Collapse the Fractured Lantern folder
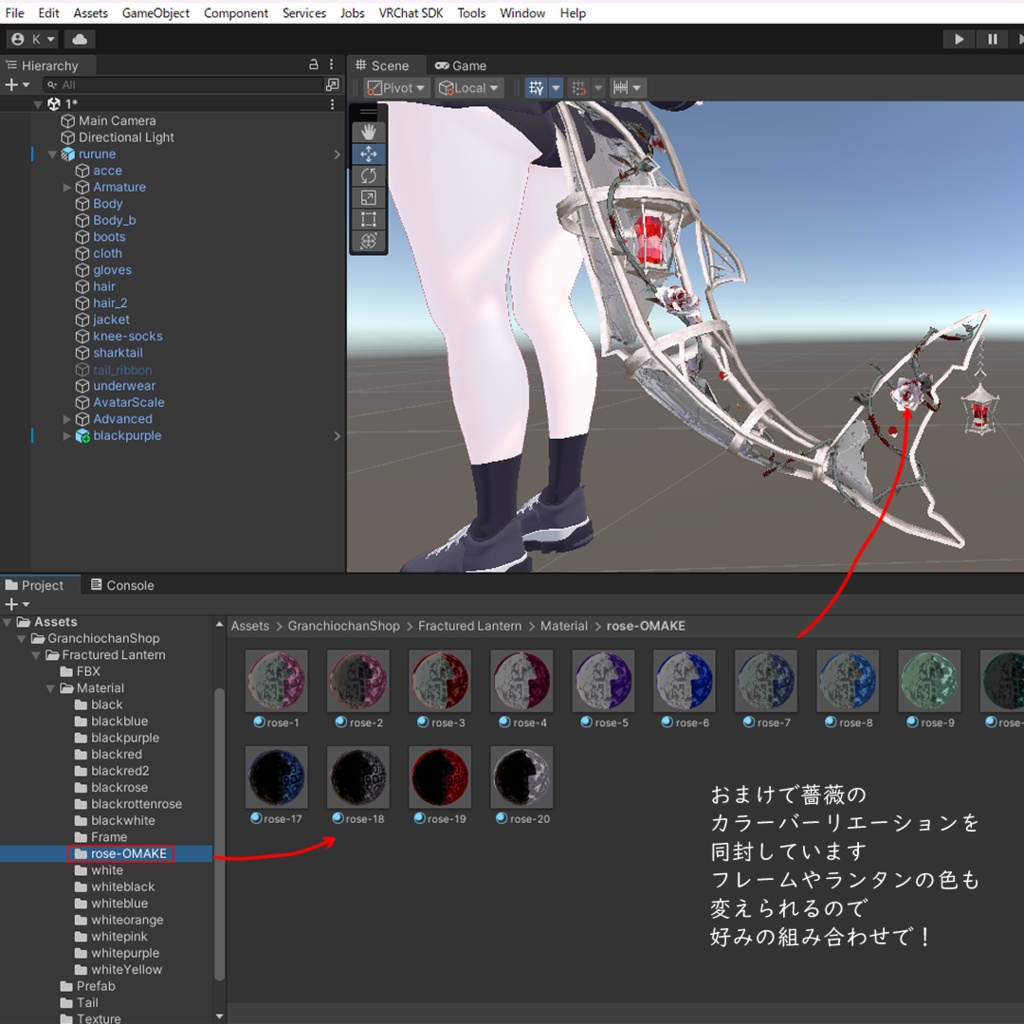1024x1024 pixels. (36, 655)
